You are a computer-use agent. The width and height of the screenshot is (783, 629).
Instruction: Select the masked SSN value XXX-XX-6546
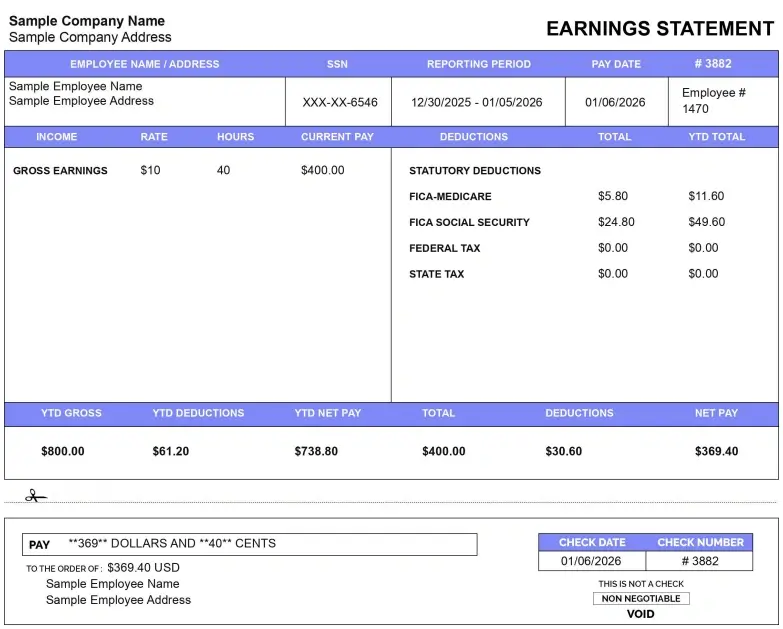click(340, 102)
